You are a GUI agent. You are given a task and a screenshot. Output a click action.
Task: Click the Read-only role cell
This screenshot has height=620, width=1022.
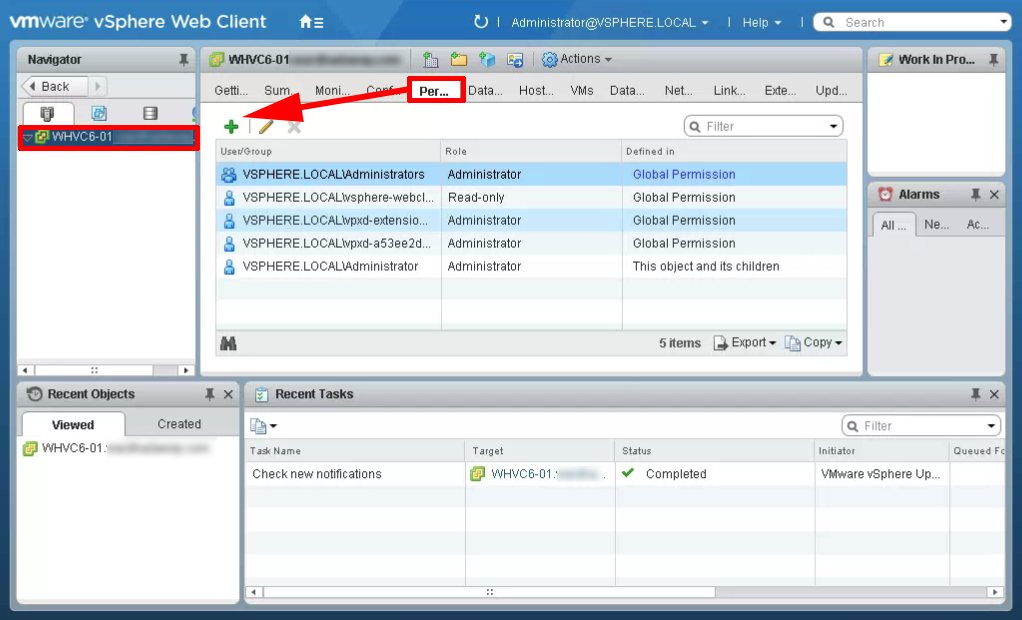pyautogui.click(x=476, y=197)
